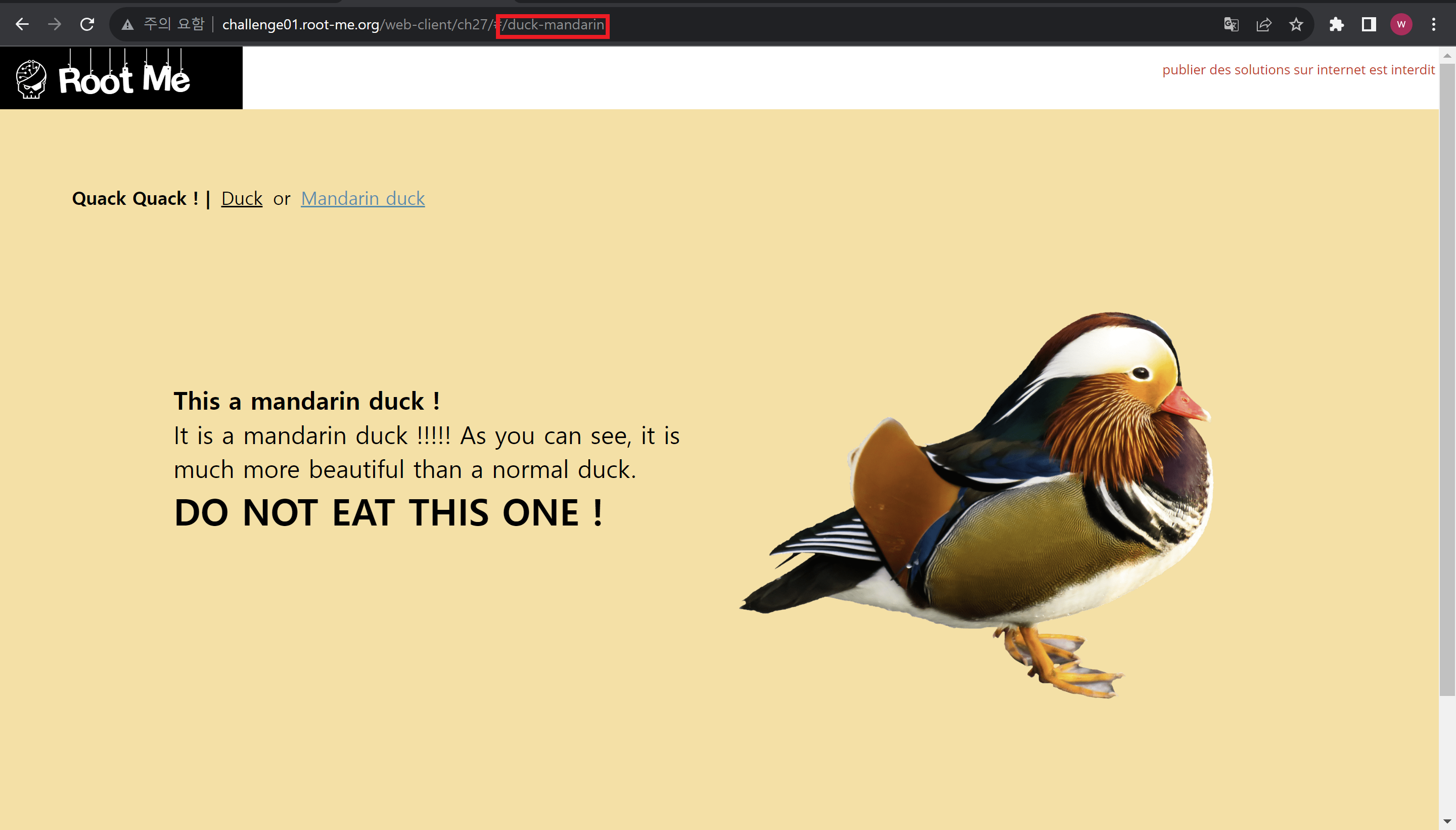1456x830 pixels.
Task: Open the extensions puzzle icon
Action: (x=1336, y=24)
